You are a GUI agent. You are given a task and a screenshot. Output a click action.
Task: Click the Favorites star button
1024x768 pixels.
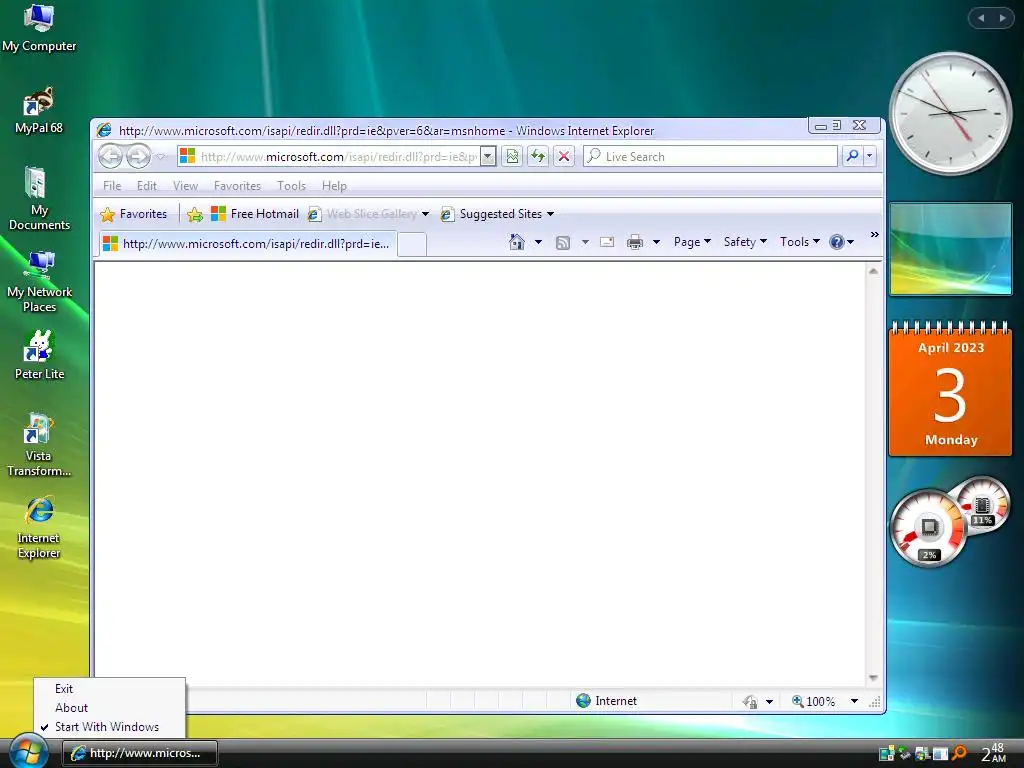tap(134, 214)
